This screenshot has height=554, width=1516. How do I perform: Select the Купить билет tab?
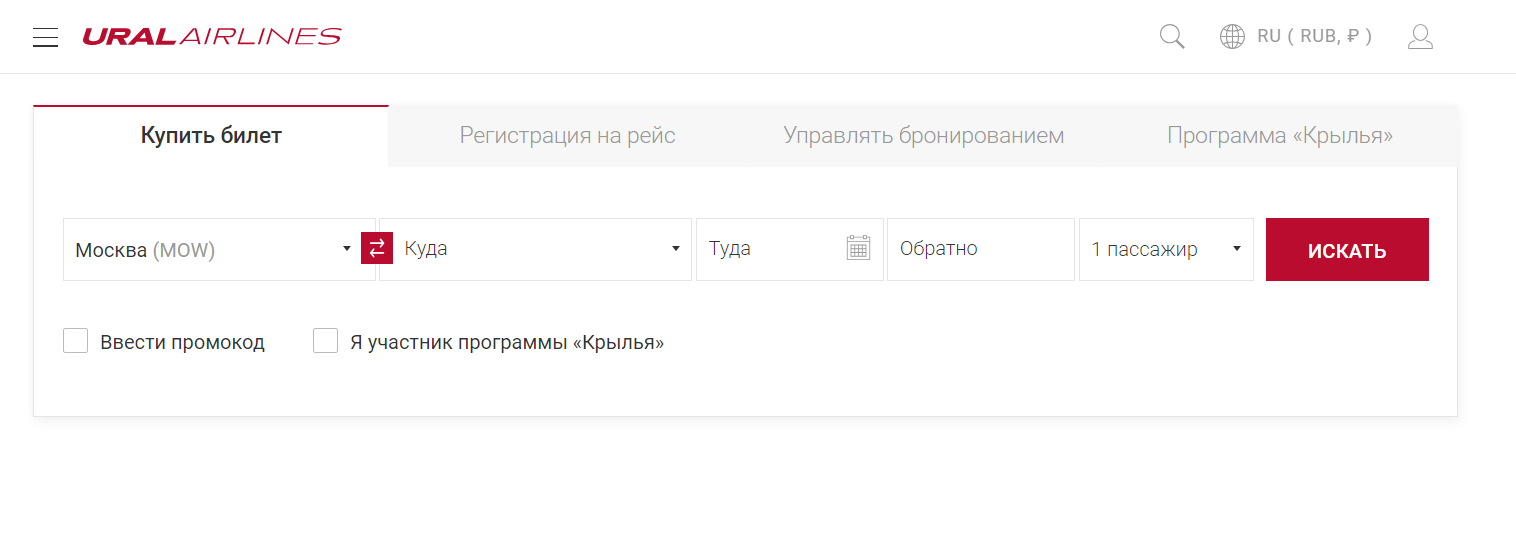pos(211,135)
